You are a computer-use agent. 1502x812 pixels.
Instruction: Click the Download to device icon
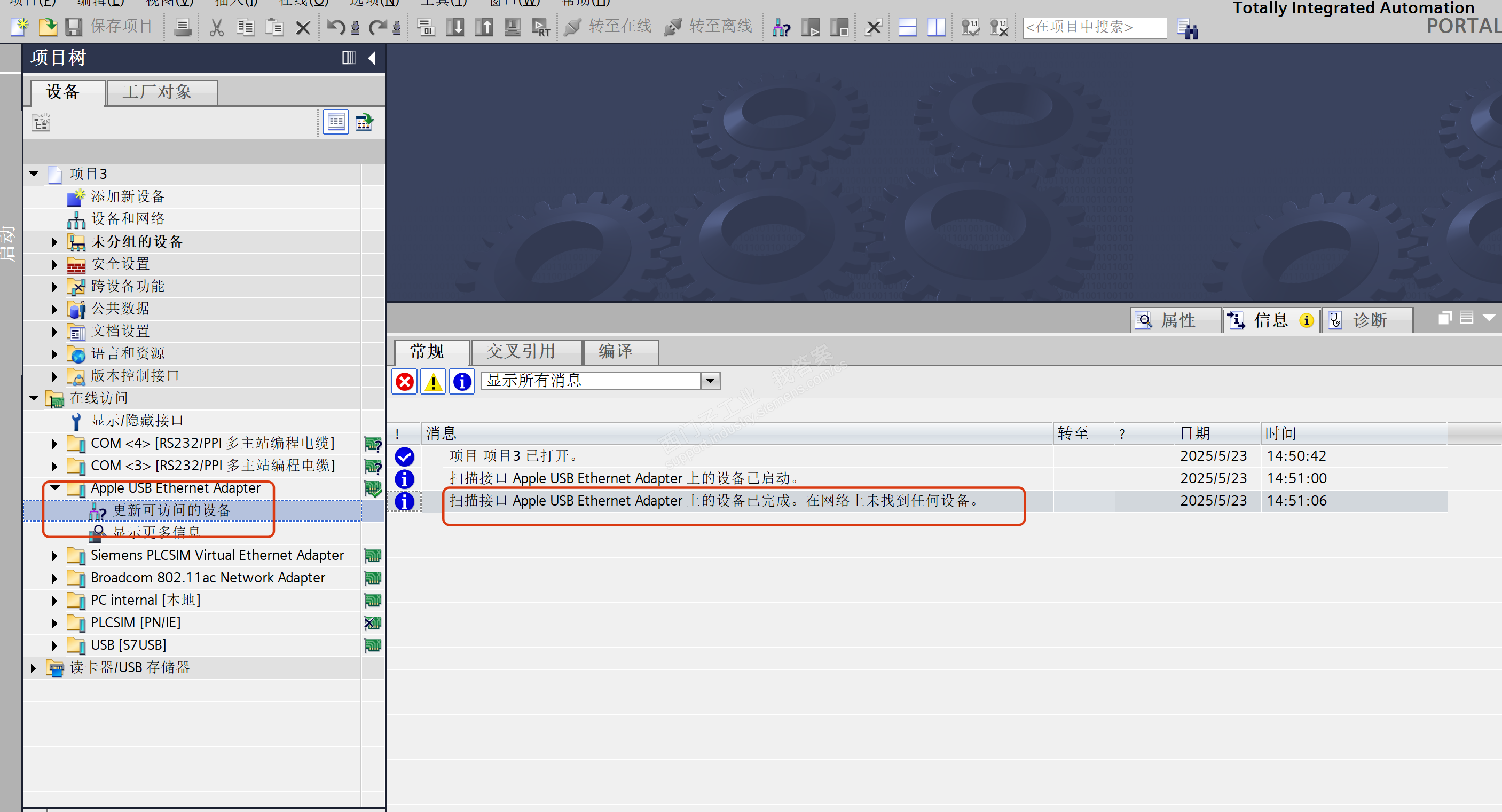point(455,27)
